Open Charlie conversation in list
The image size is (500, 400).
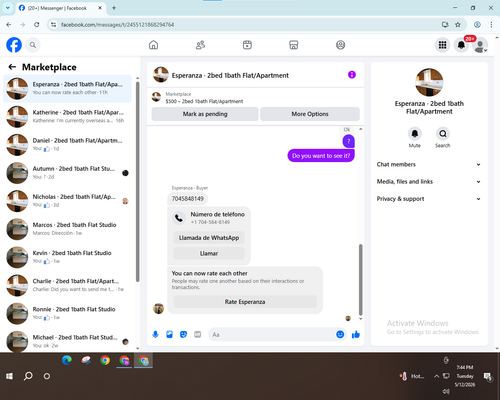(67, 285)
